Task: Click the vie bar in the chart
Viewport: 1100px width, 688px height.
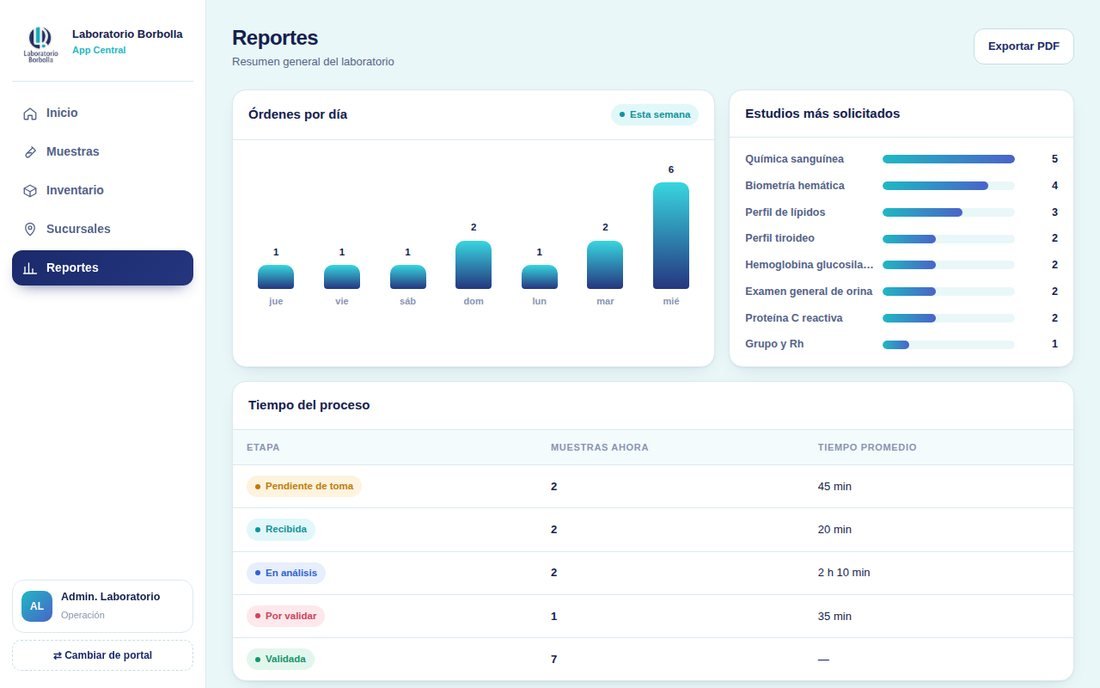Action: [342, 277]
